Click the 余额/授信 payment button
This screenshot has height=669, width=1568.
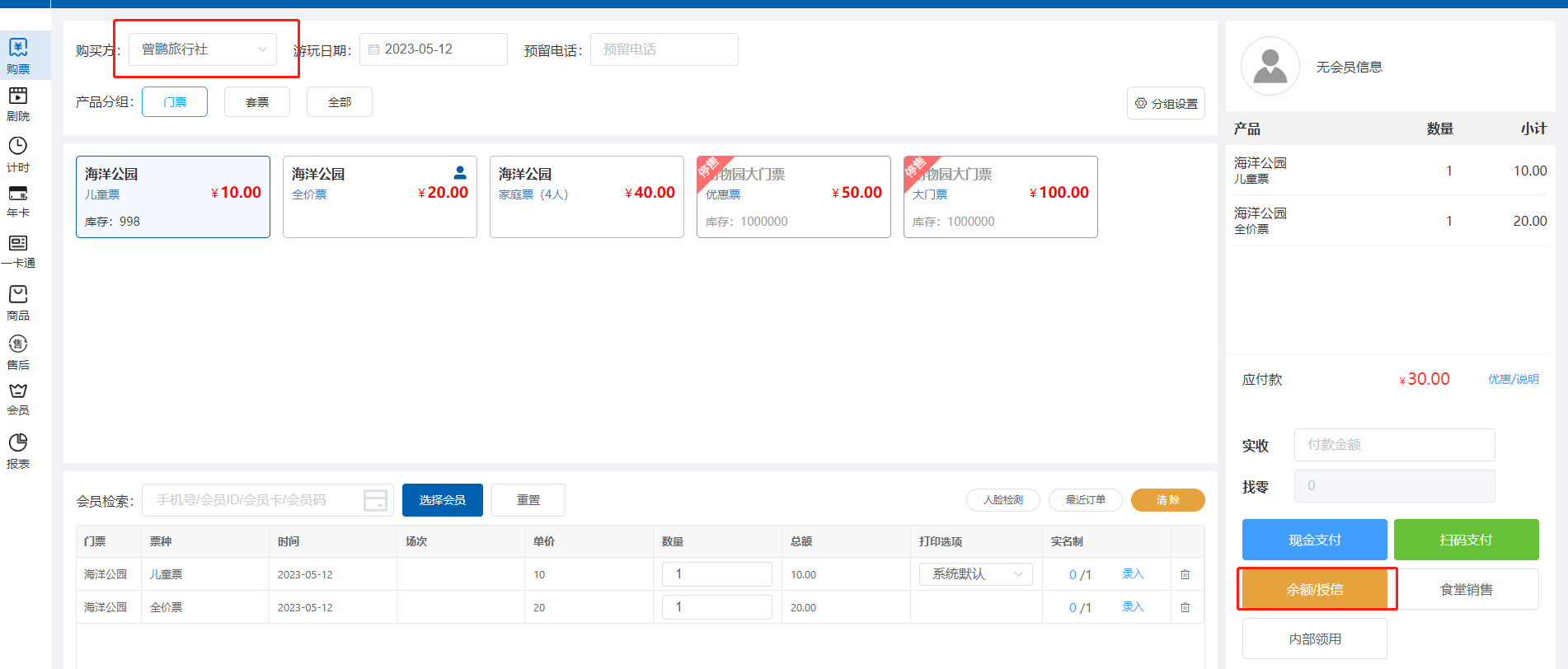[1314, 589]
